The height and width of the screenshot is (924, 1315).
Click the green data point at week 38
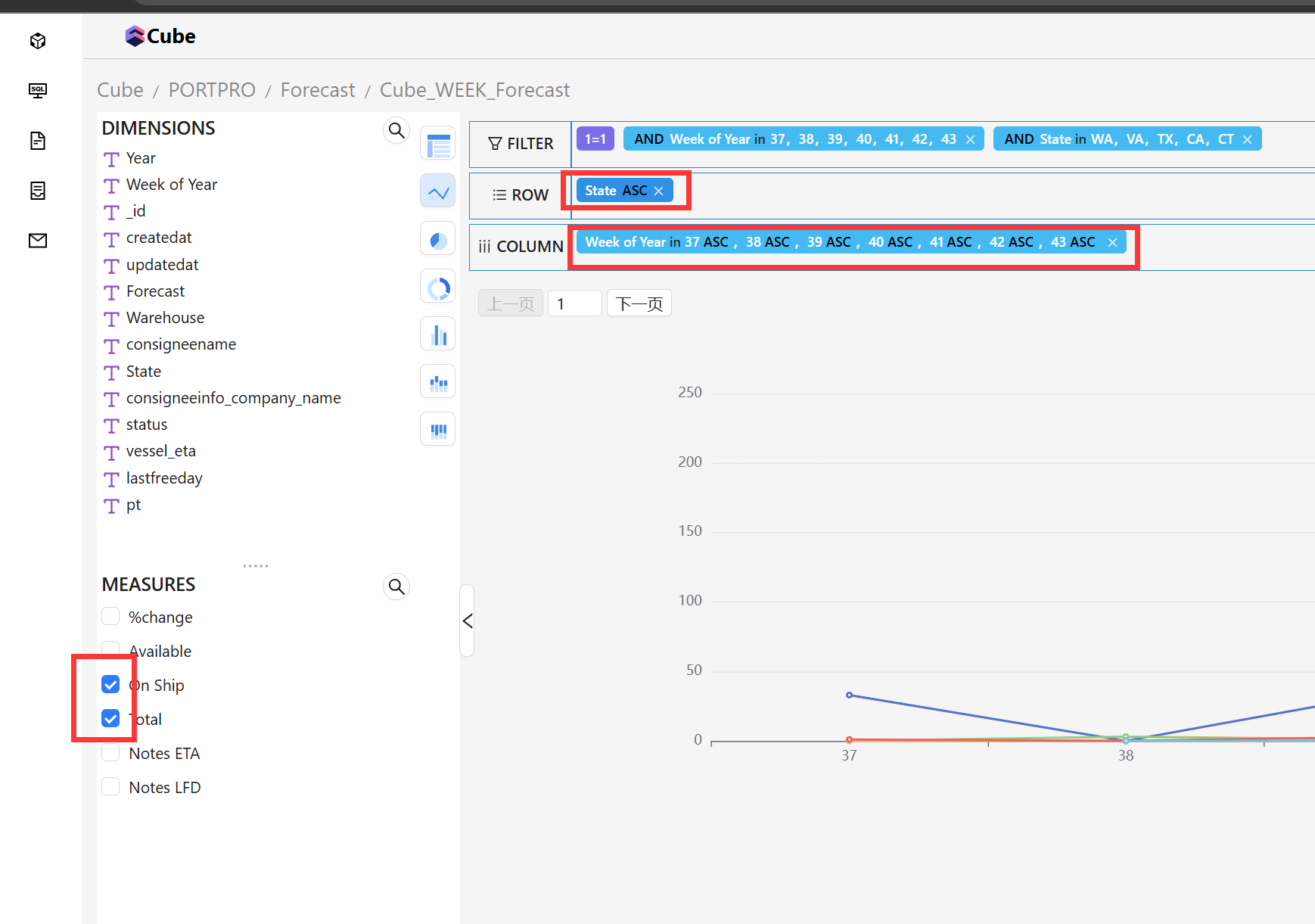(1126, 736)
